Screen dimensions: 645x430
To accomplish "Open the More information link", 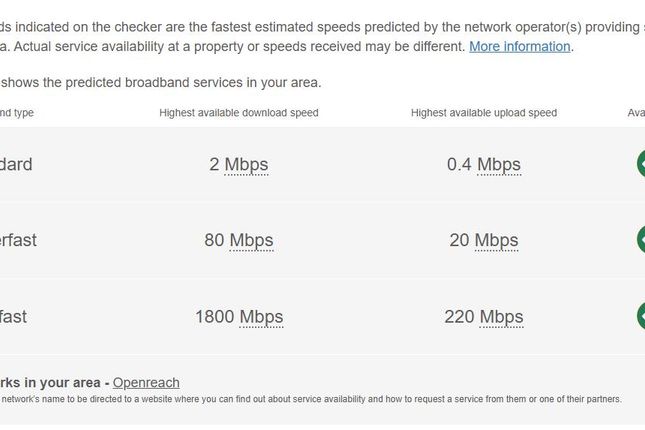I will [x=520, y=46].
